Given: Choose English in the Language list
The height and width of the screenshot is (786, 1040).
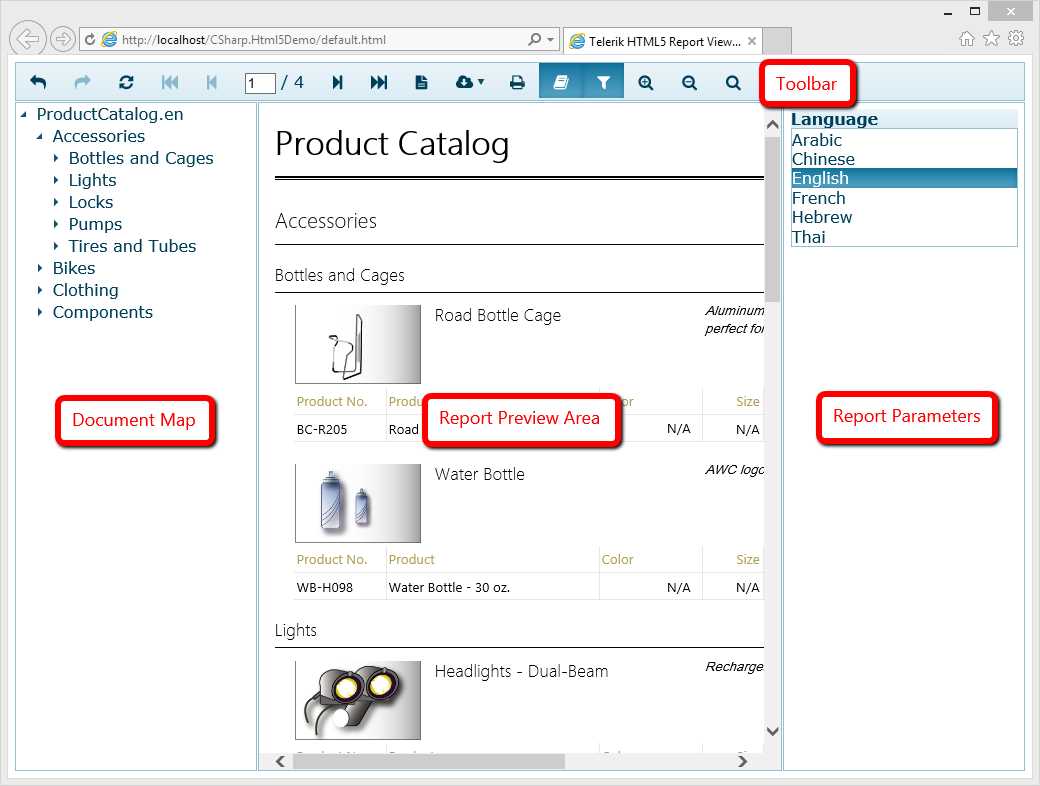Looking at the screenshot, I should pos(904,178).
